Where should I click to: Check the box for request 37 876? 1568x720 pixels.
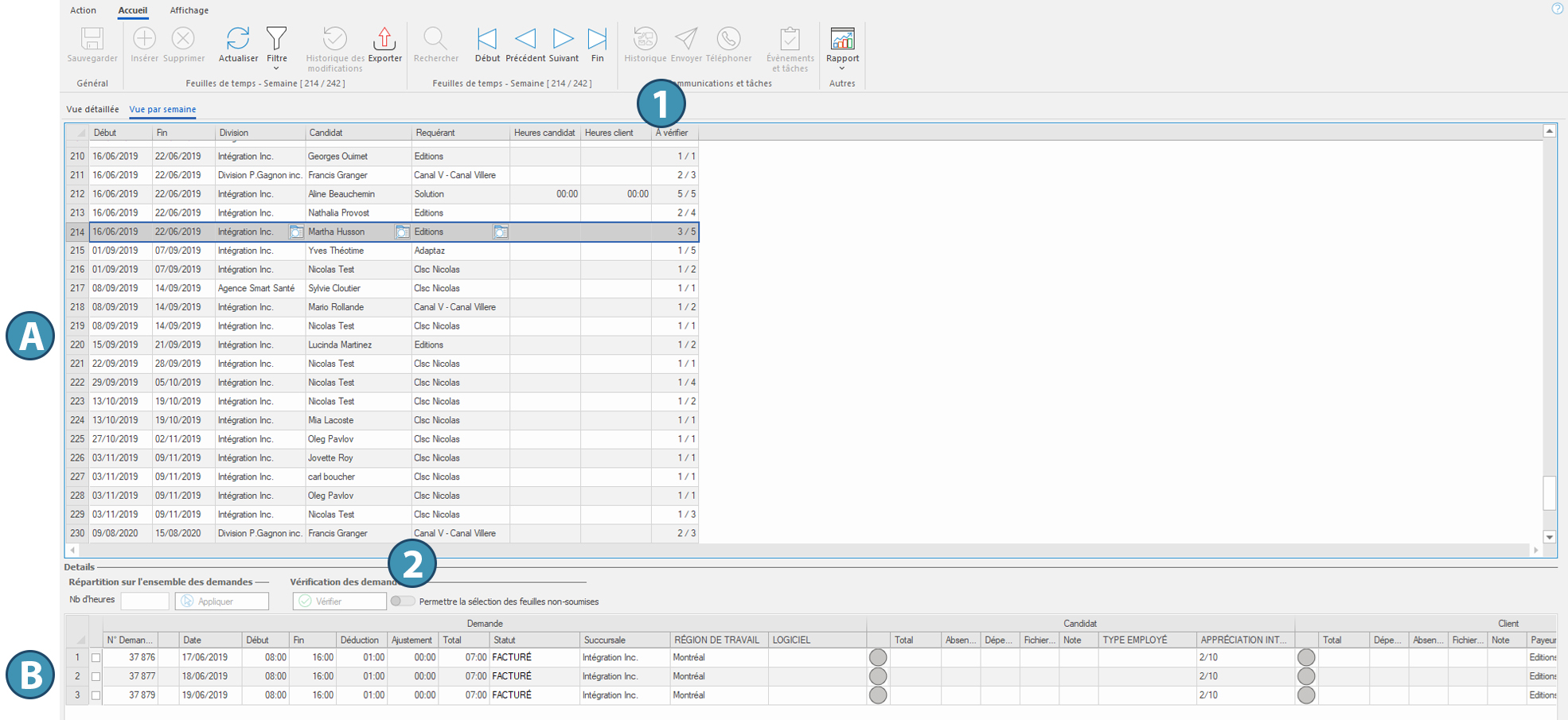(x=96, y=658)
